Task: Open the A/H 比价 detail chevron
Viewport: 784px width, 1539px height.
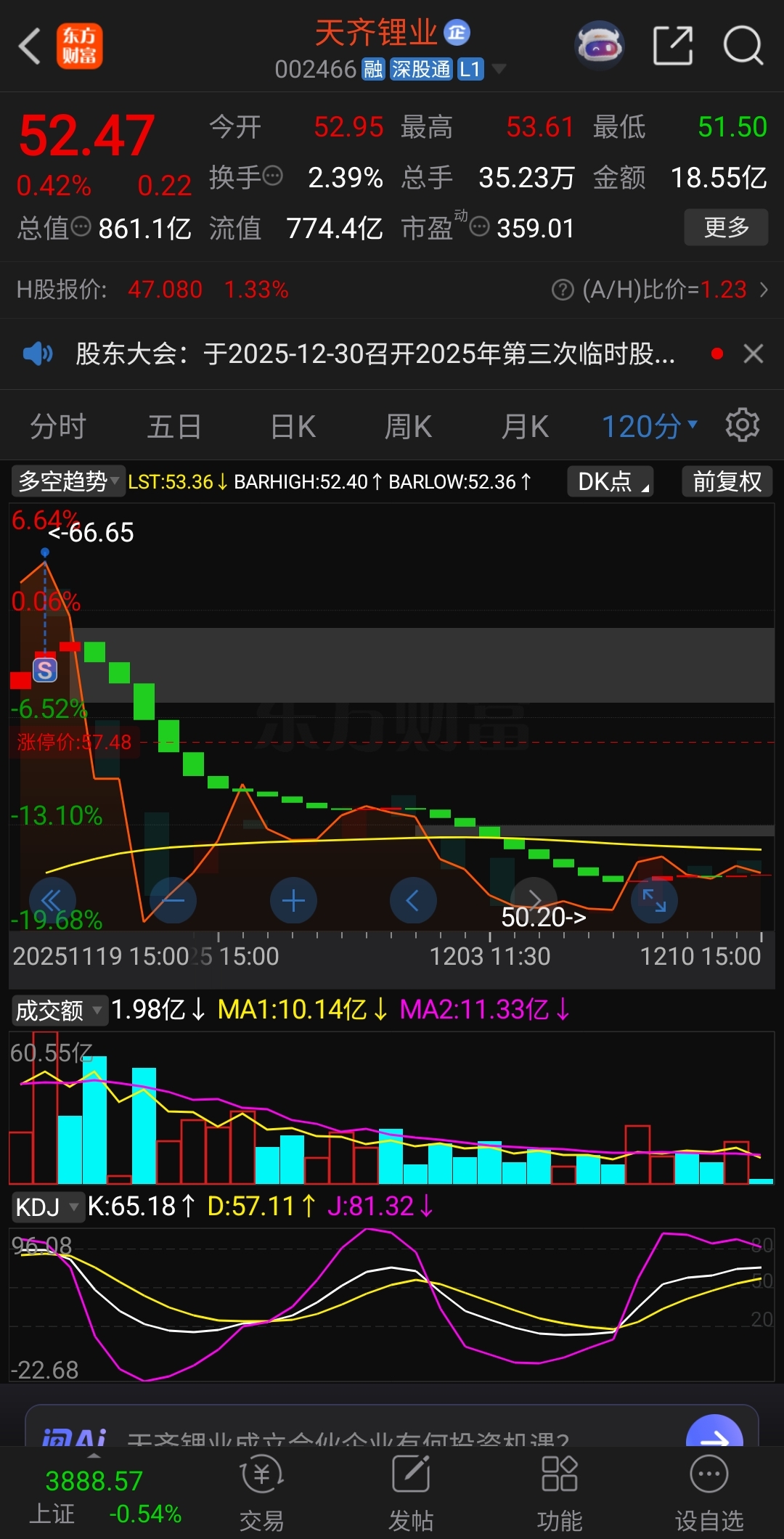Action: pos(764,290)
